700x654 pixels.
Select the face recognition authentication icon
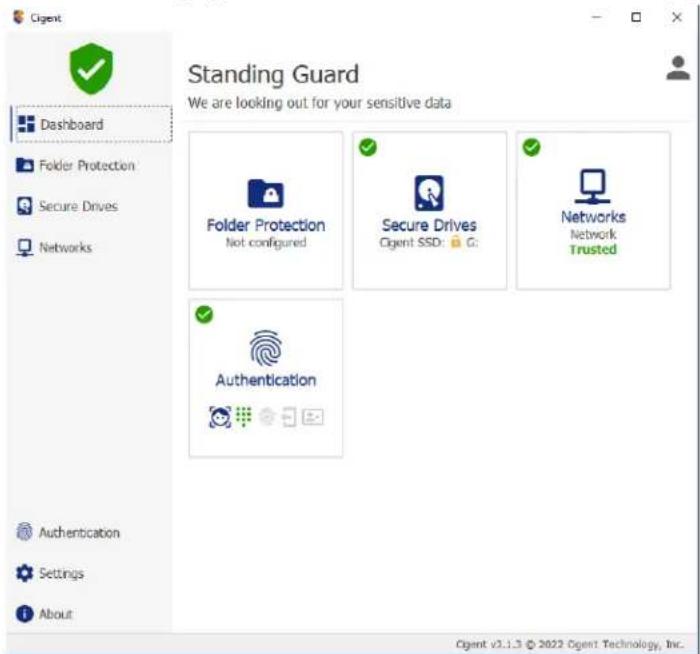click(x=221, y=417)
